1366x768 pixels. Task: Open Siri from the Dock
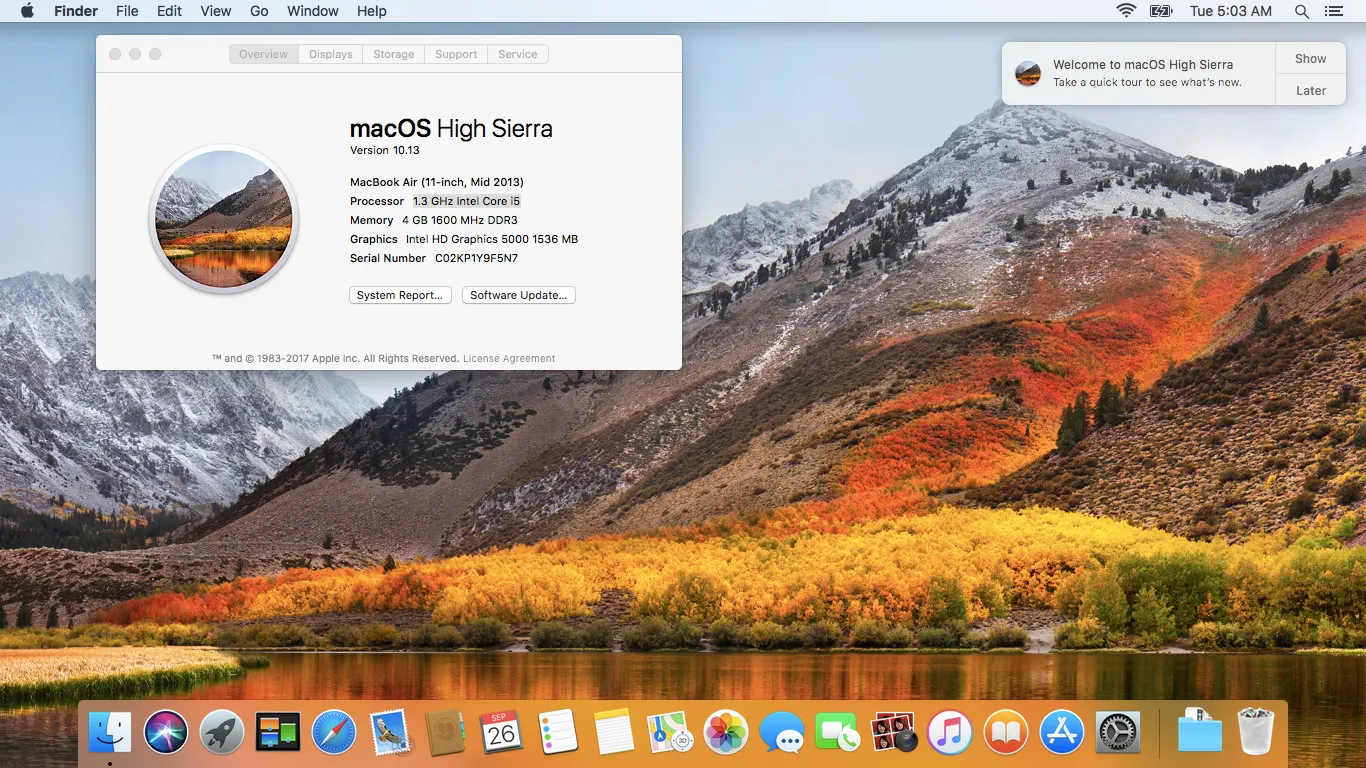166,733
